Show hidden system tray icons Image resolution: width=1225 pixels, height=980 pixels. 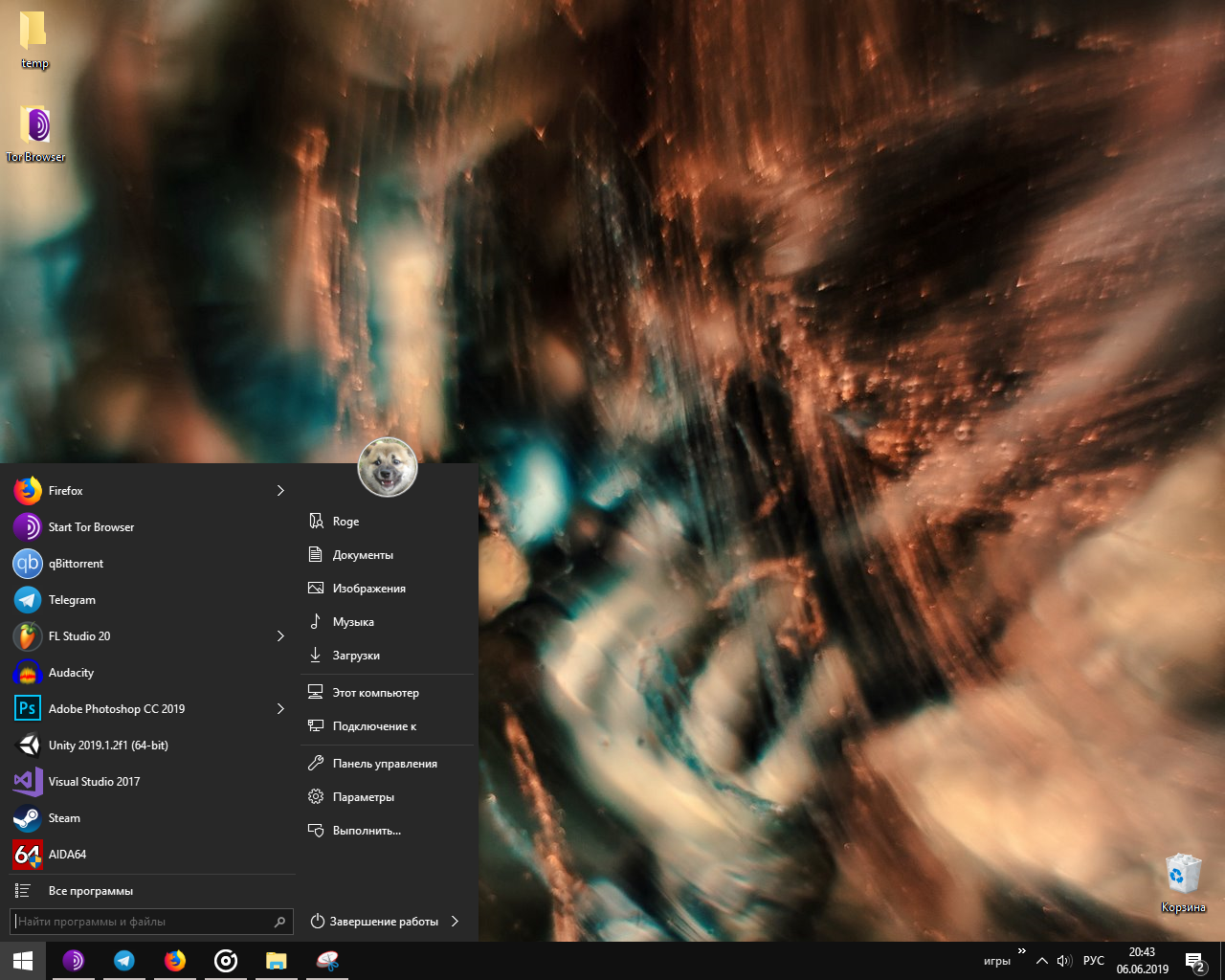click(x=1042, y=961)
